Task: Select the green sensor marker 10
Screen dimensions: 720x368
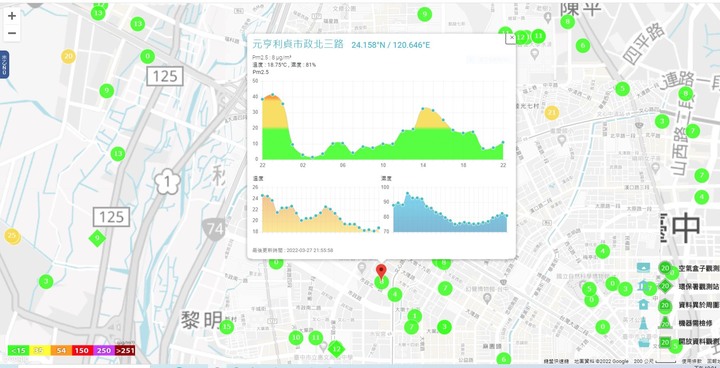Action: (296, 338)
